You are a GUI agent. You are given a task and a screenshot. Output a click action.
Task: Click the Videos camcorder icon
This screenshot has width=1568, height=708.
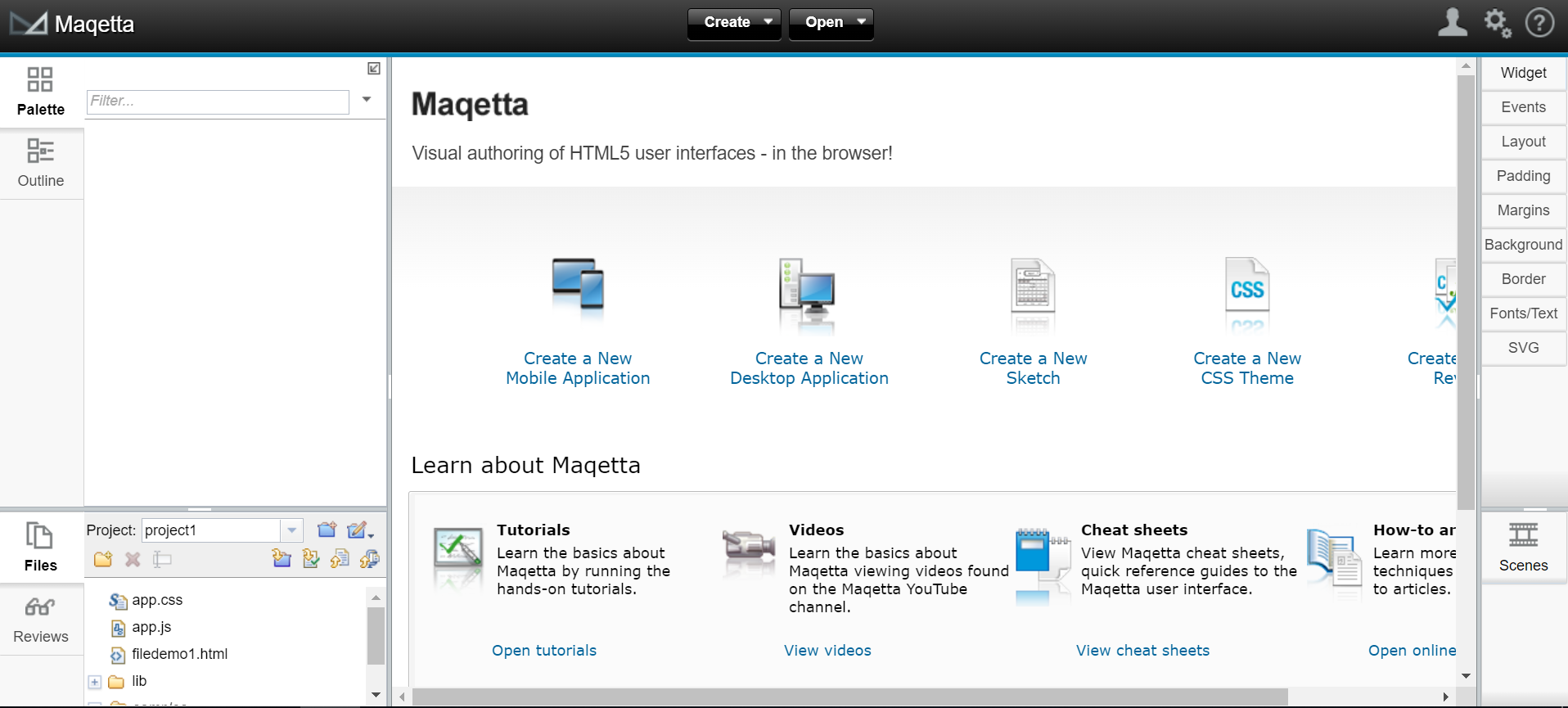749,545
